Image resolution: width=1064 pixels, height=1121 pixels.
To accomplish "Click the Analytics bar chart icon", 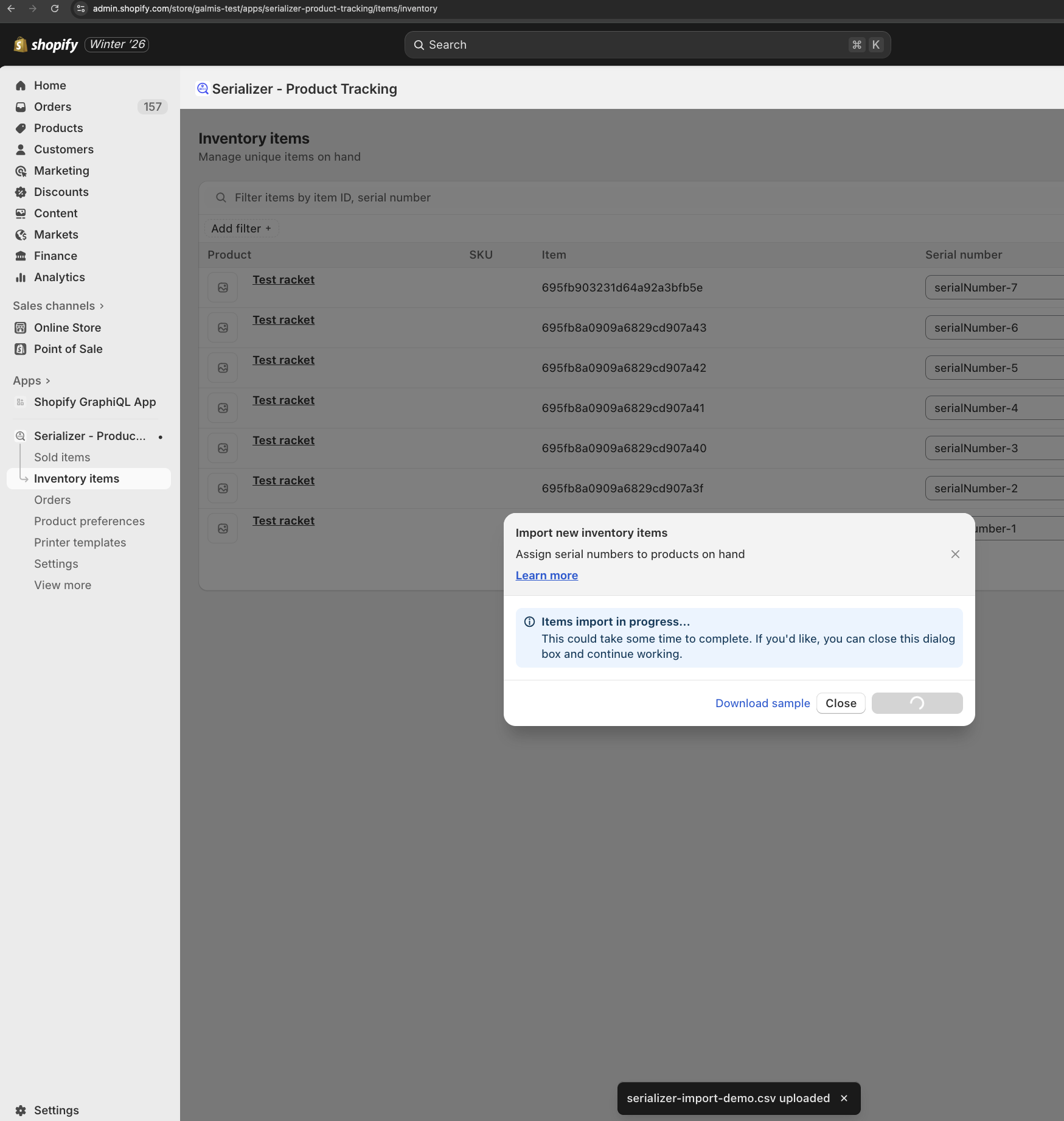I will (21, 278).
